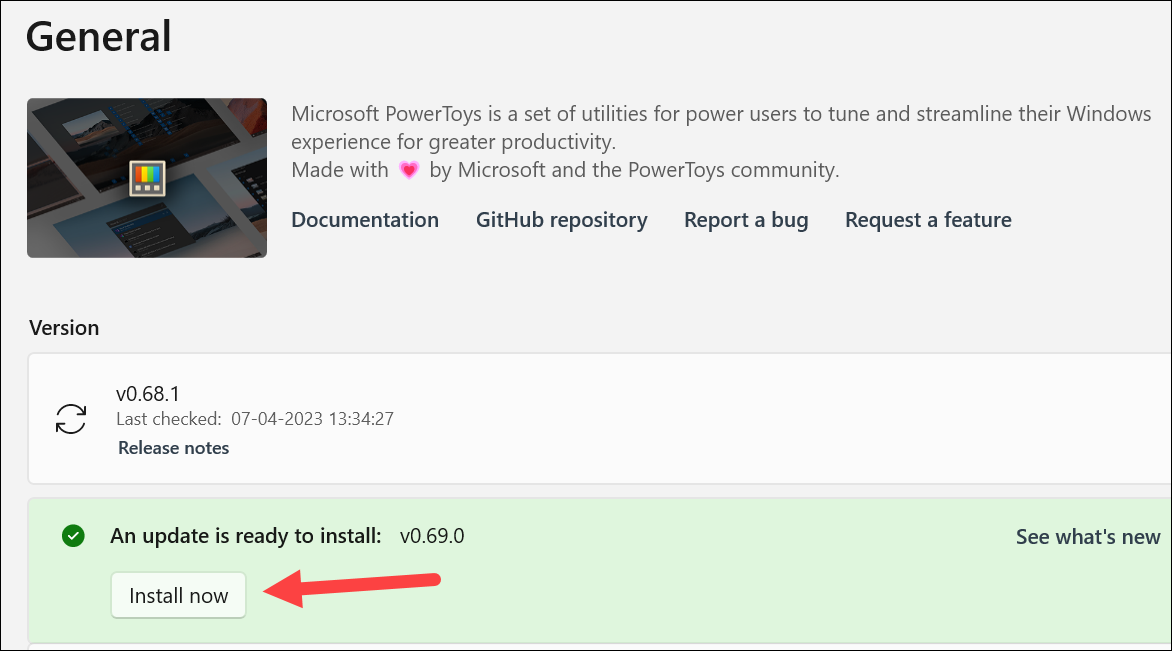Click the circular sync arrows beside the version
Screen dimensions: 1172x651
(x=68, y=418)
